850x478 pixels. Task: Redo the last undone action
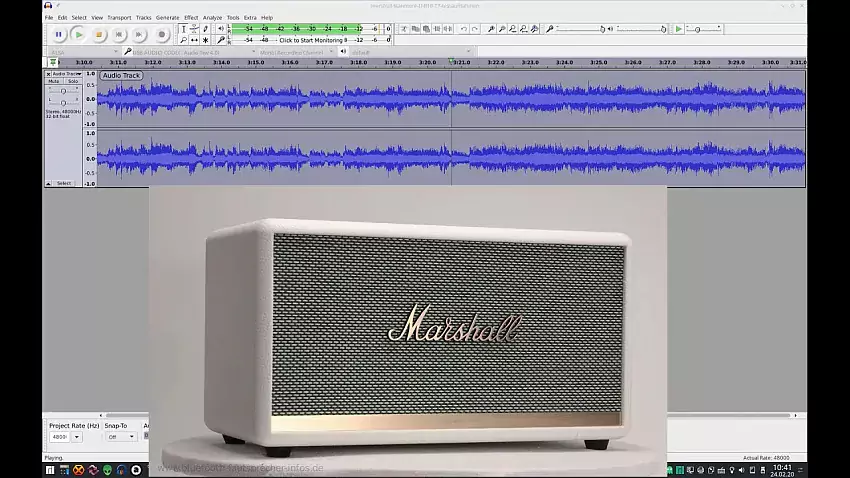point(475,29)
